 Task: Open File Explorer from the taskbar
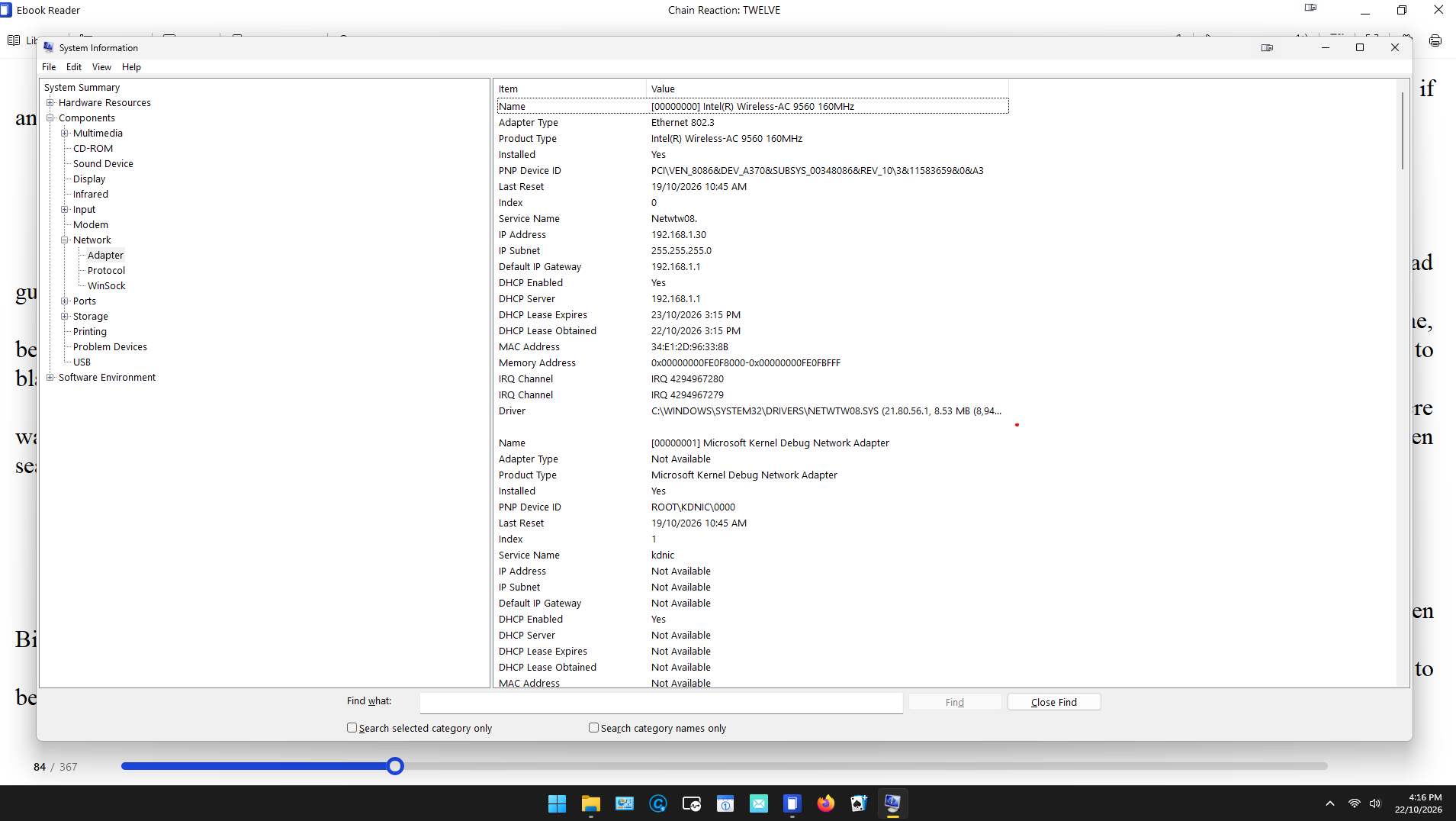pyautogui.click(x=590, y=803)
